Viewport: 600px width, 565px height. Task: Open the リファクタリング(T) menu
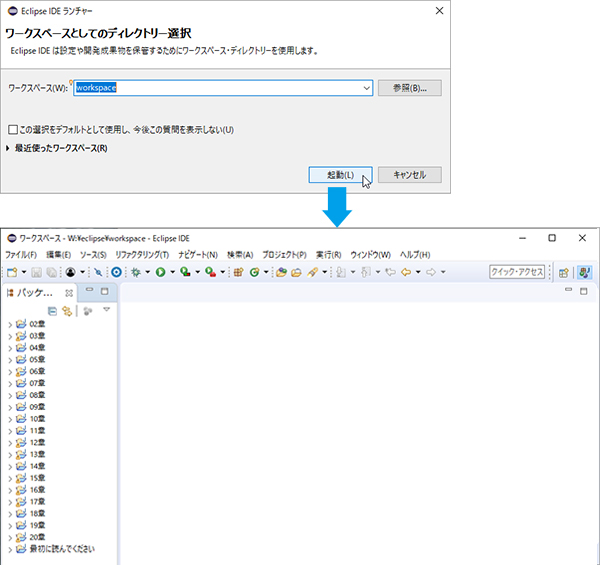coord(142,255)
